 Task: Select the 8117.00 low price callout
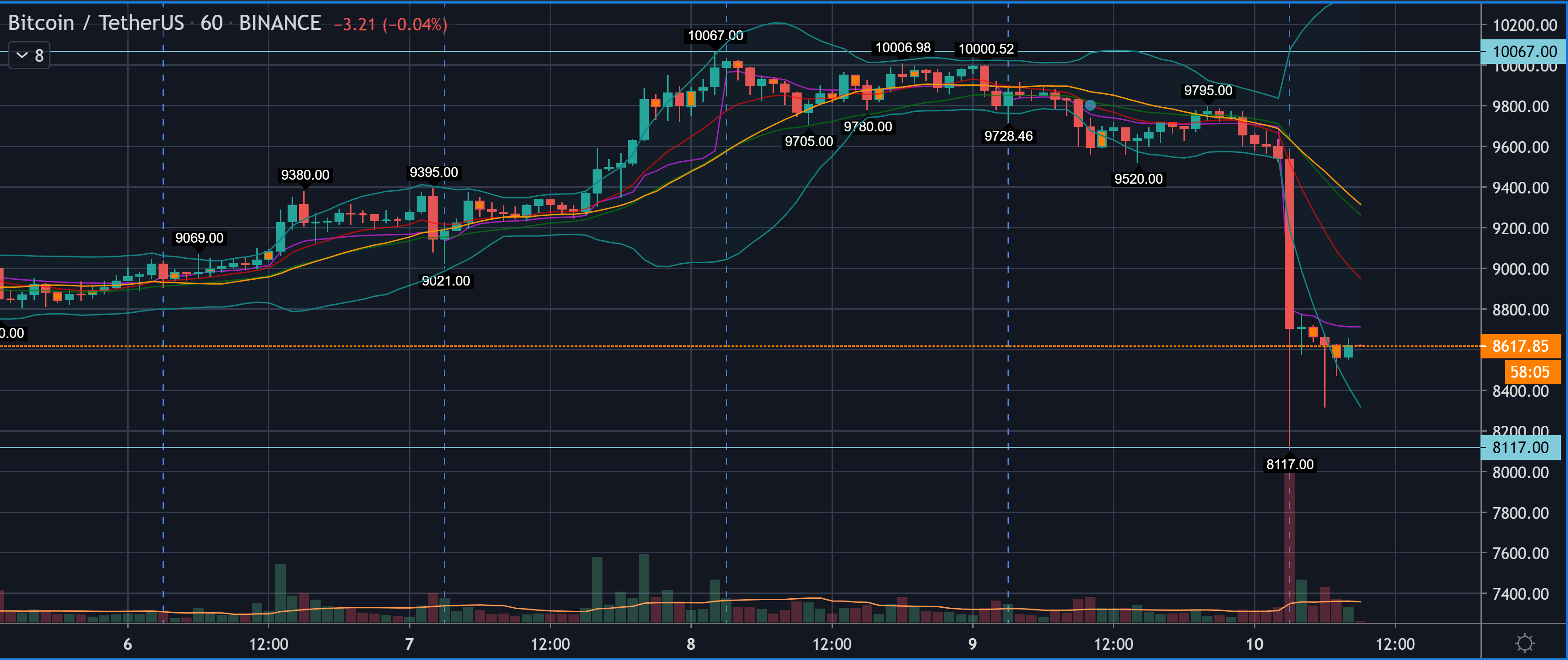(1289, 465)
